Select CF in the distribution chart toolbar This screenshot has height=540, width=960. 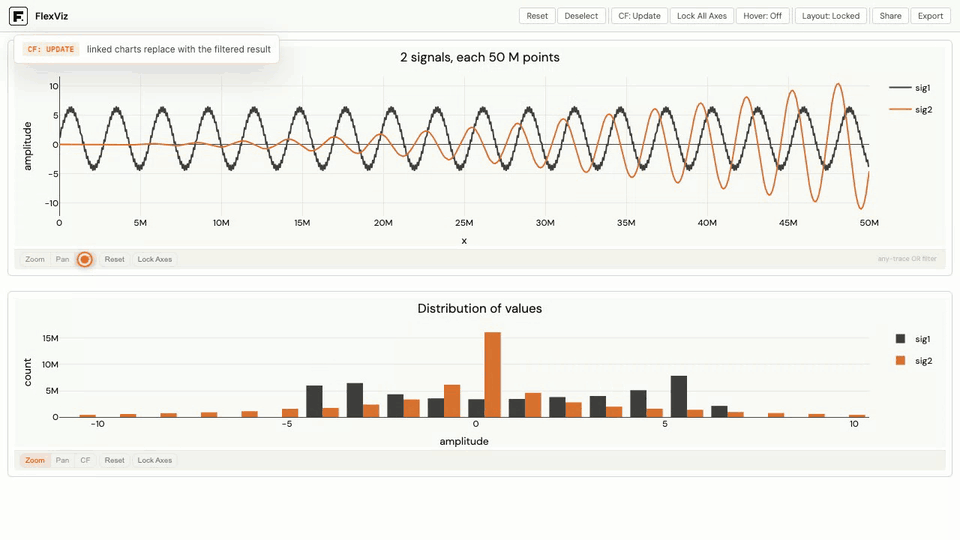(x=85, y=460)
